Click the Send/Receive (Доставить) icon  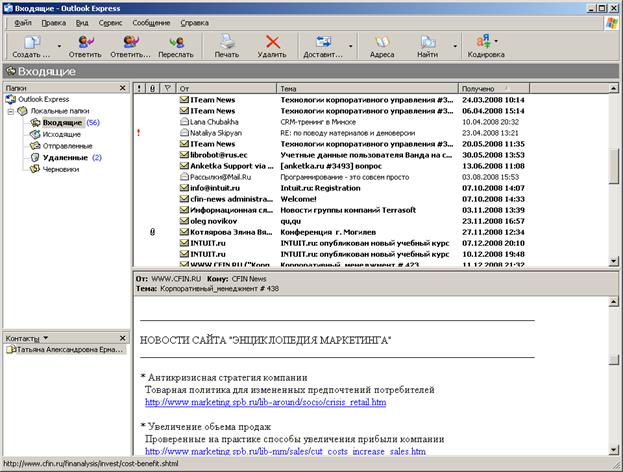pyautogui.click(x=323, y=41)
